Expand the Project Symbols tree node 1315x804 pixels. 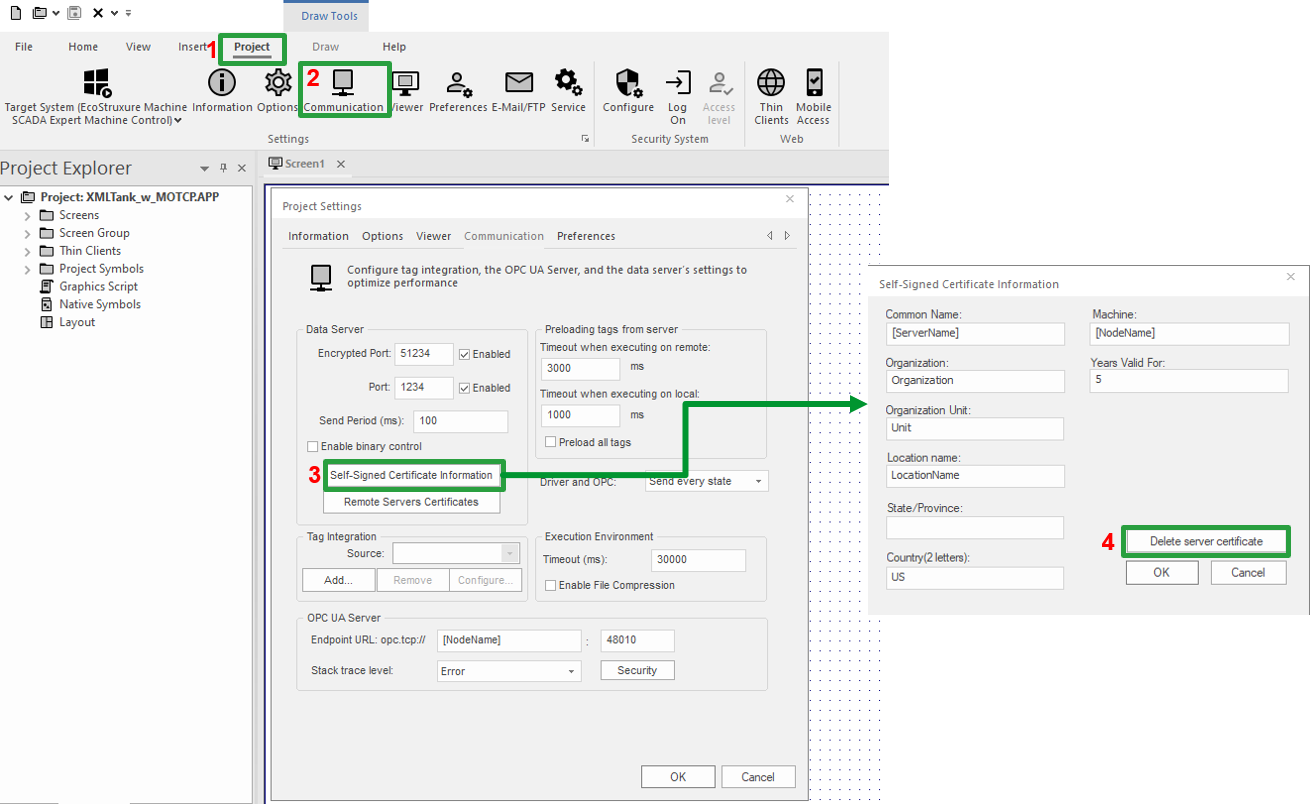[27, 269]
